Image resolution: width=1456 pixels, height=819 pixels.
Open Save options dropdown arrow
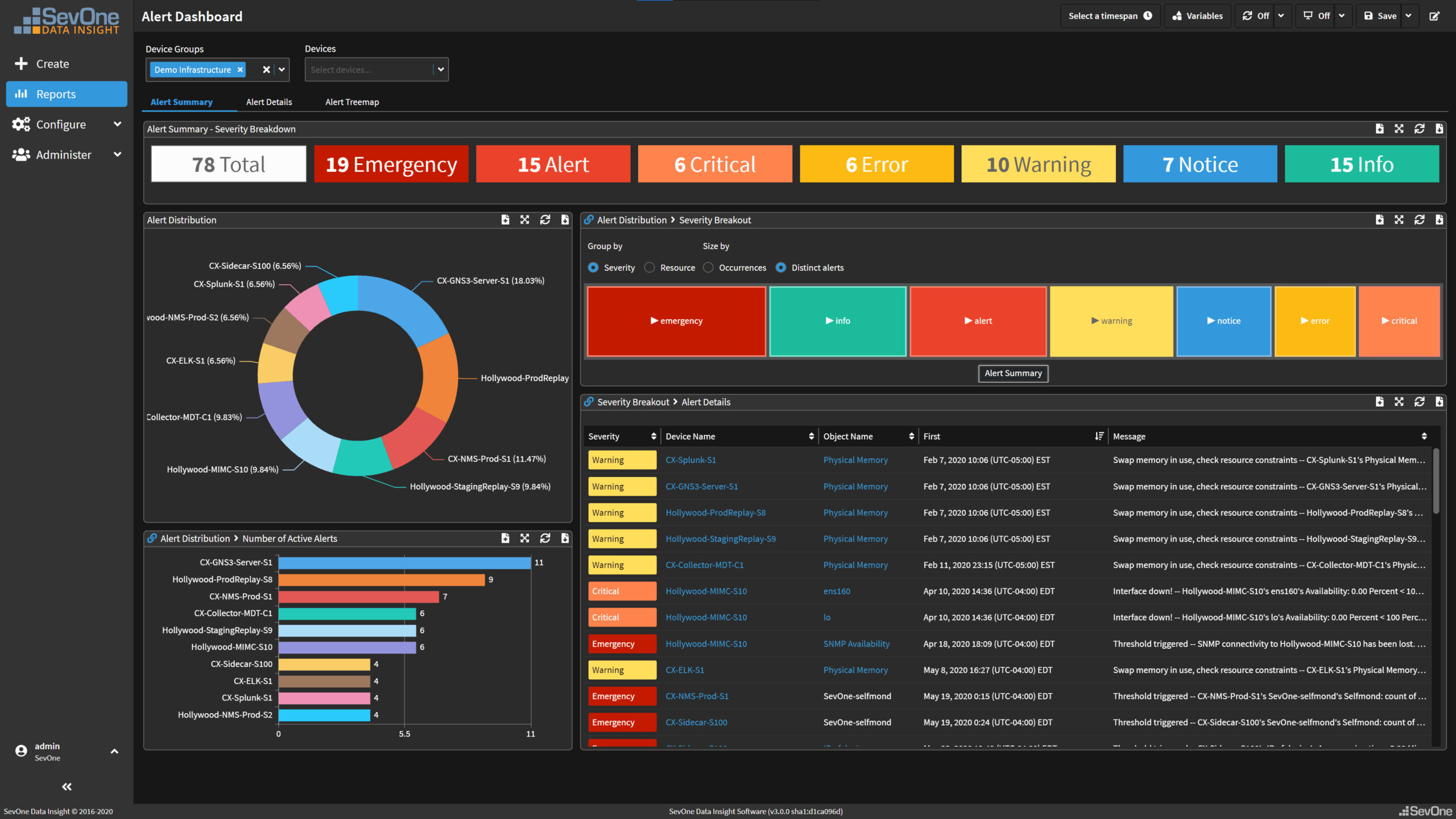pyautogui.click(x=1409, y=16)
